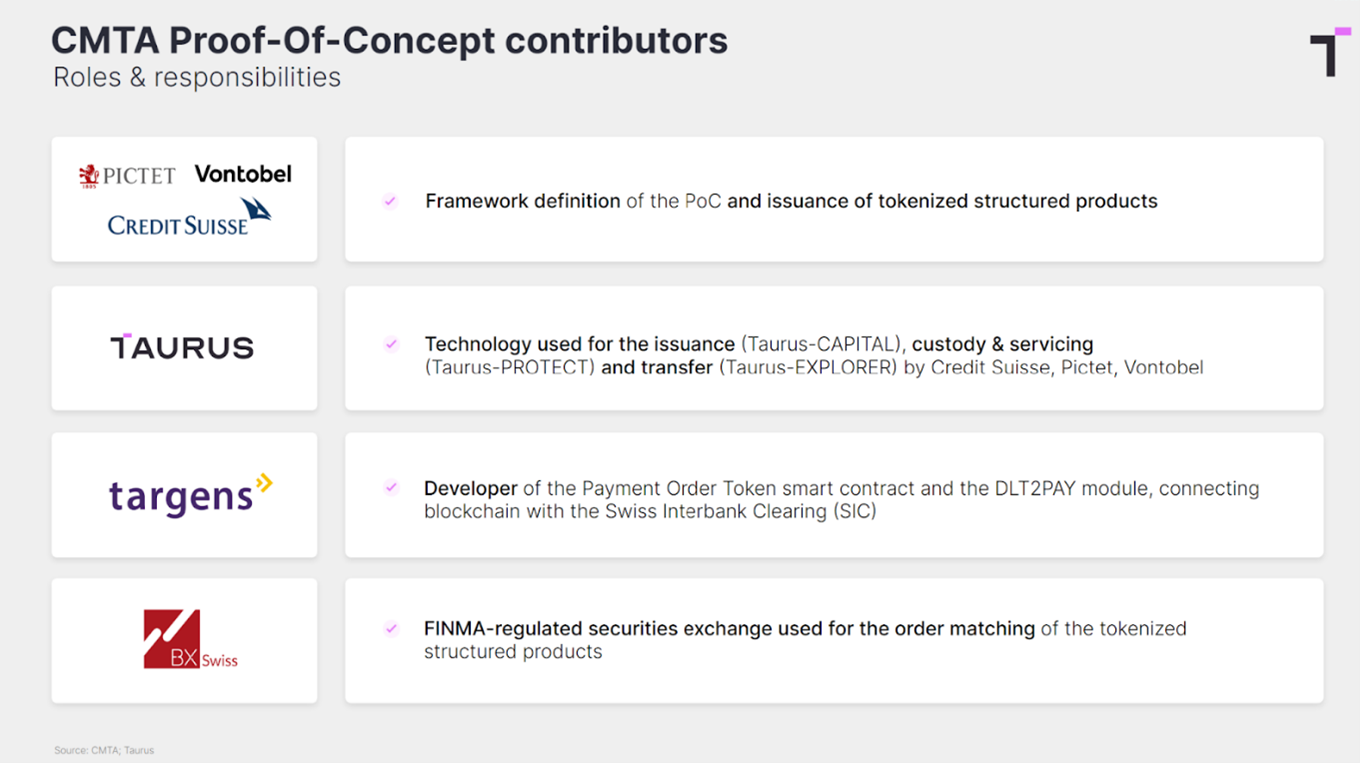Click the checkmark beside Developer text

[x=390, y=488]
